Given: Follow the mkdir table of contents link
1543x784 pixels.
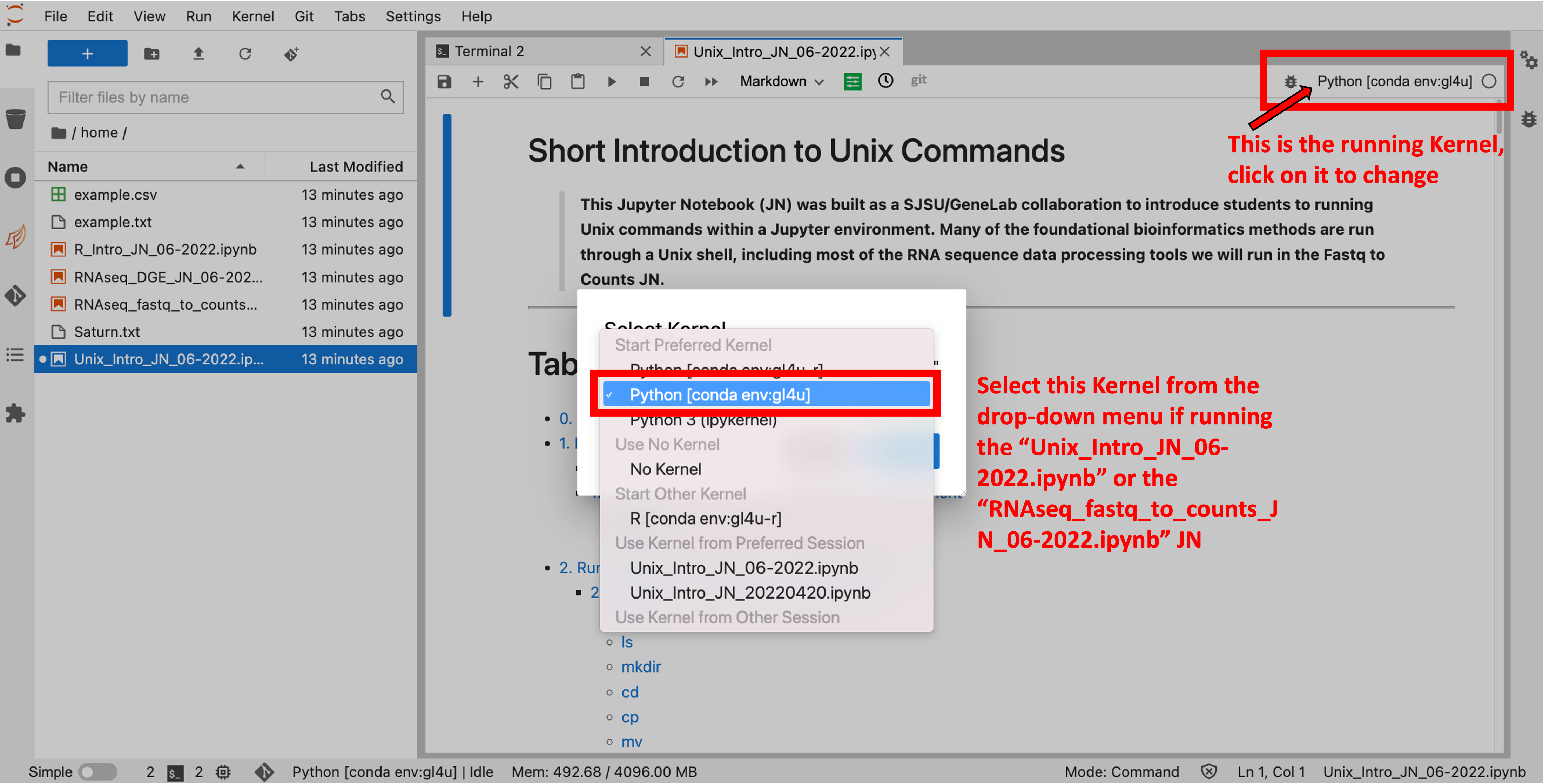Looking at the screenshot, I should [641, 667].
